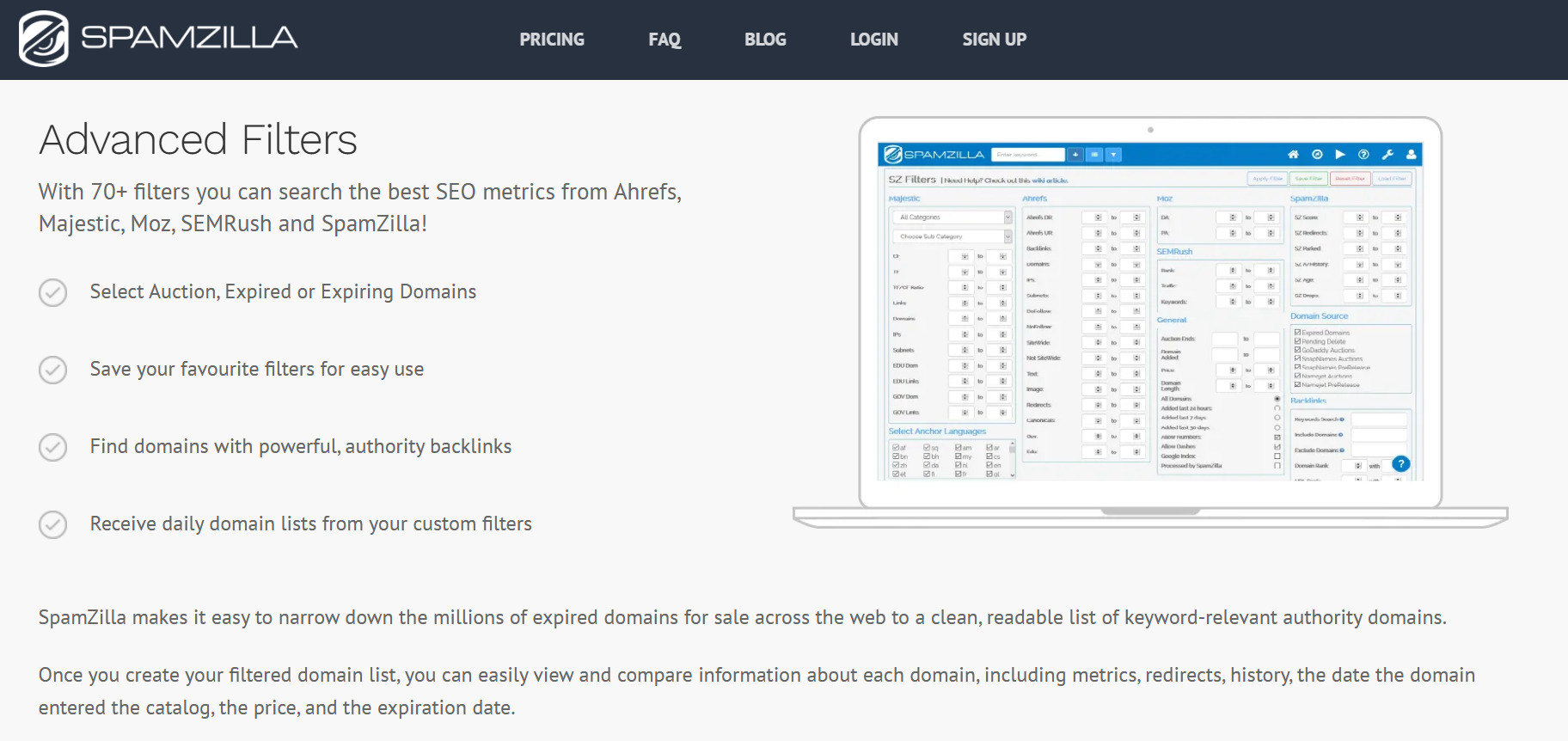The width and height of the screenshot is (1568, 741).
Task: Click the blue plus button beside keyword box
Action: 1075,155
